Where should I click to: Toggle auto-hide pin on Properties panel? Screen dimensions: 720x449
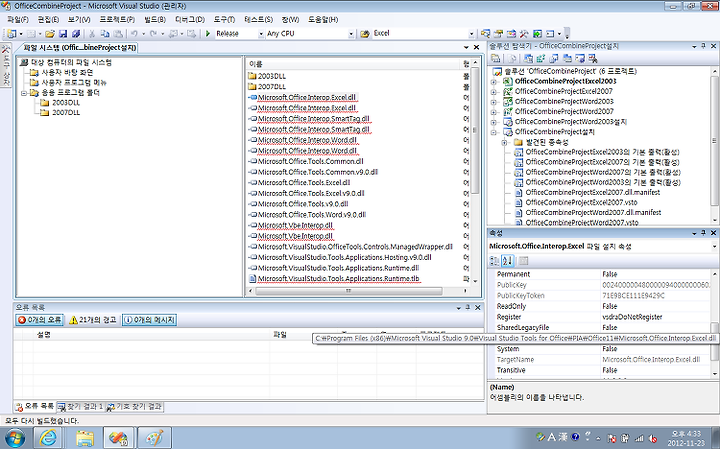[x=703, y=233]
